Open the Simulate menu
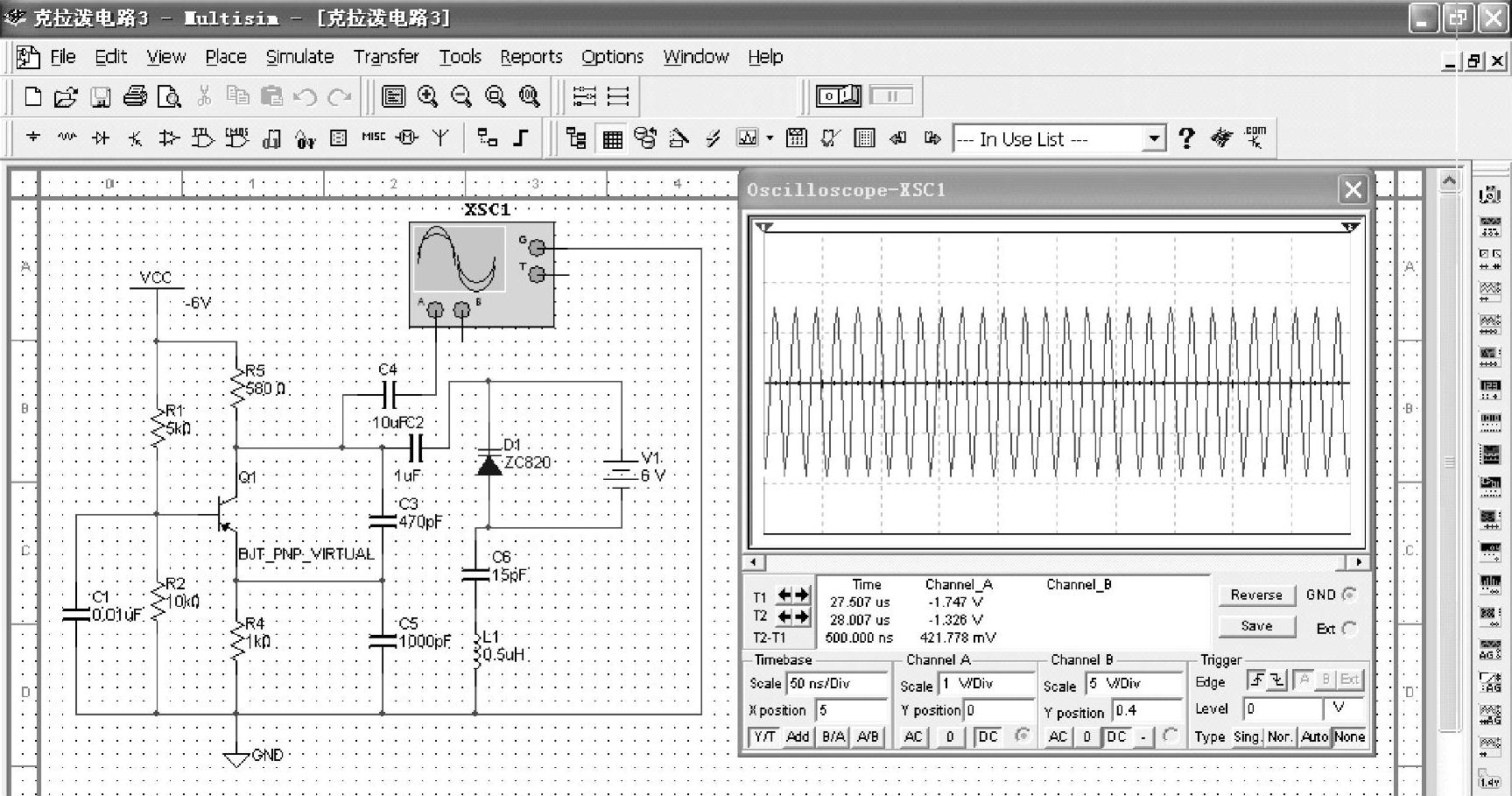The image size is (1512, 796). point(299,57)
